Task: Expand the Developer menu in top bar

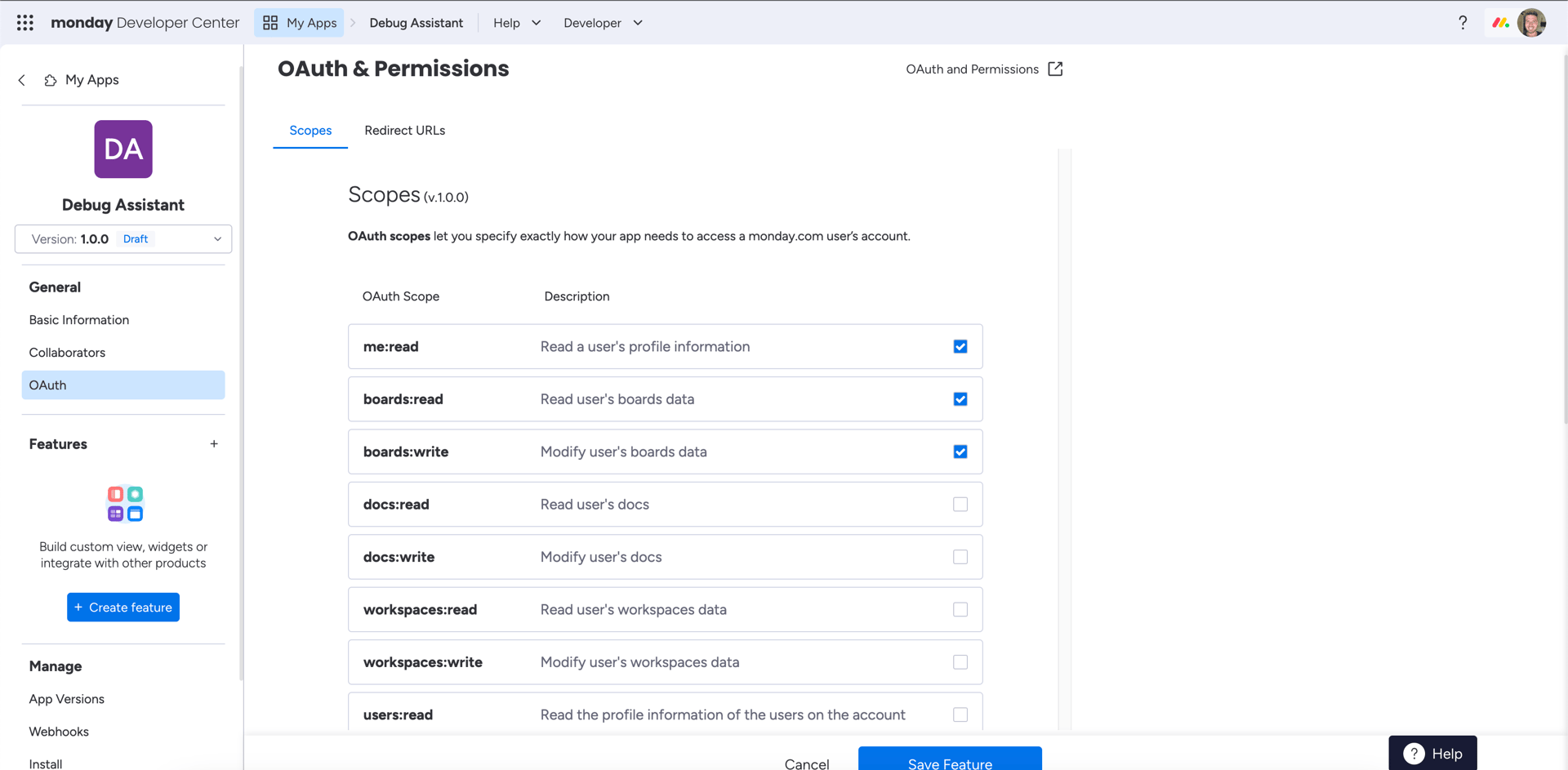Action: pyautogui.click(x=603, y=23)
